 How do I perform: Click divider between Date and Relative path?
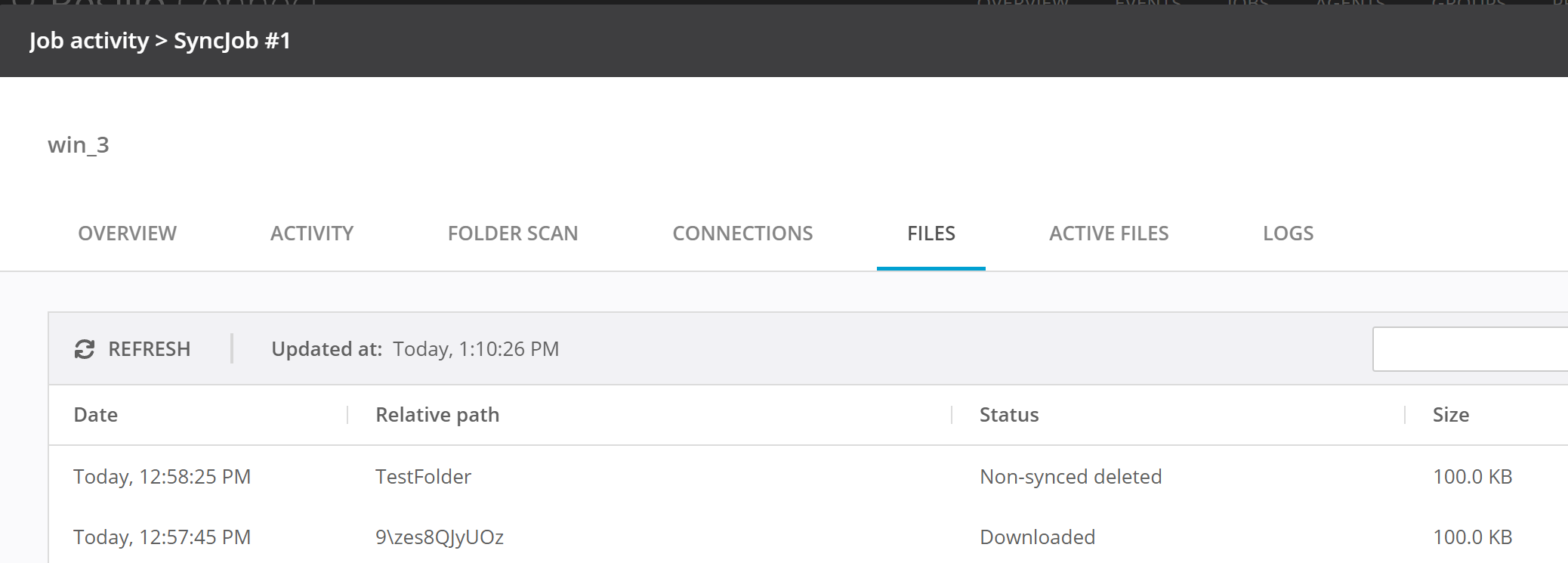click(x=347, y=415)
